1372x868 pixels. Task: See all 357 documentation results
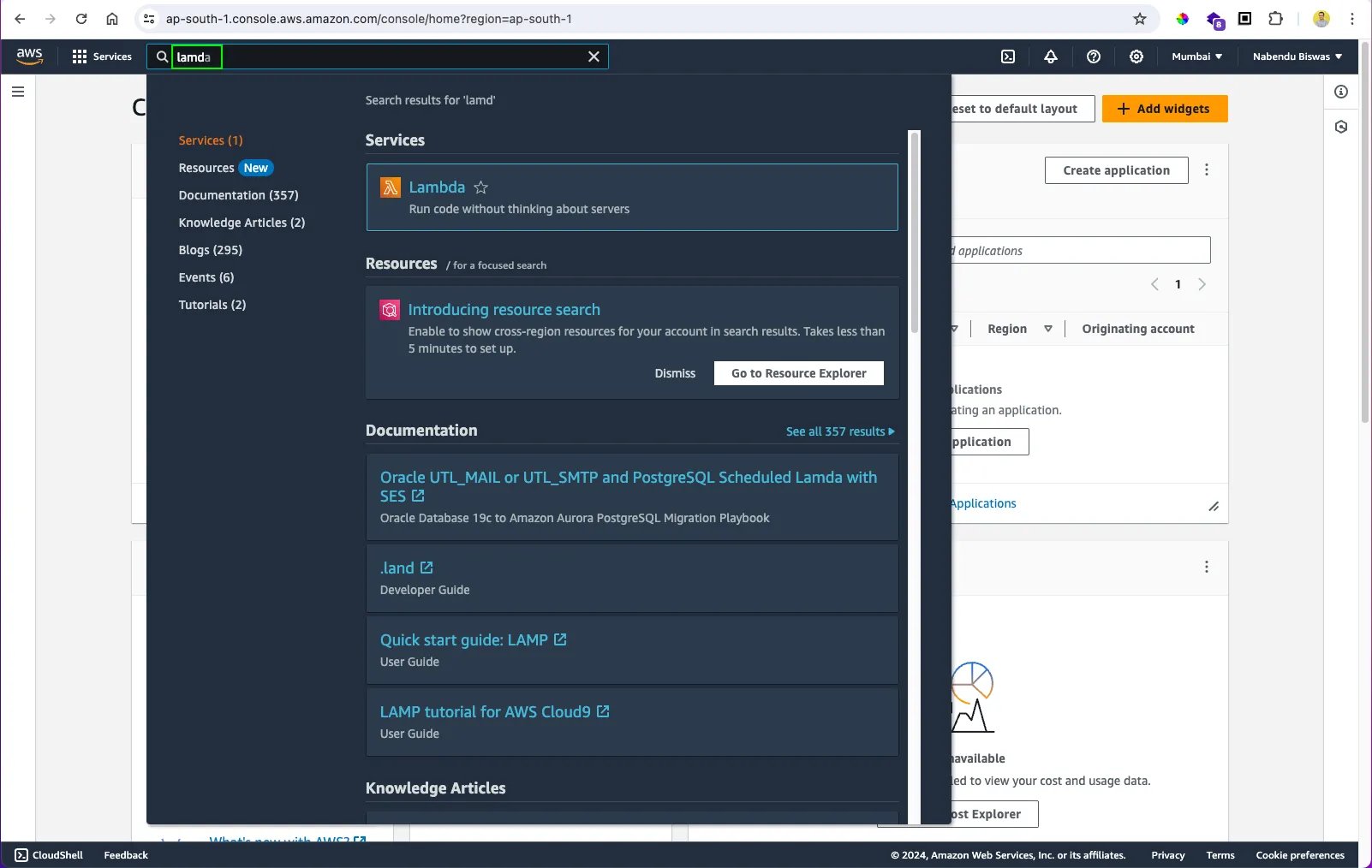840,431
